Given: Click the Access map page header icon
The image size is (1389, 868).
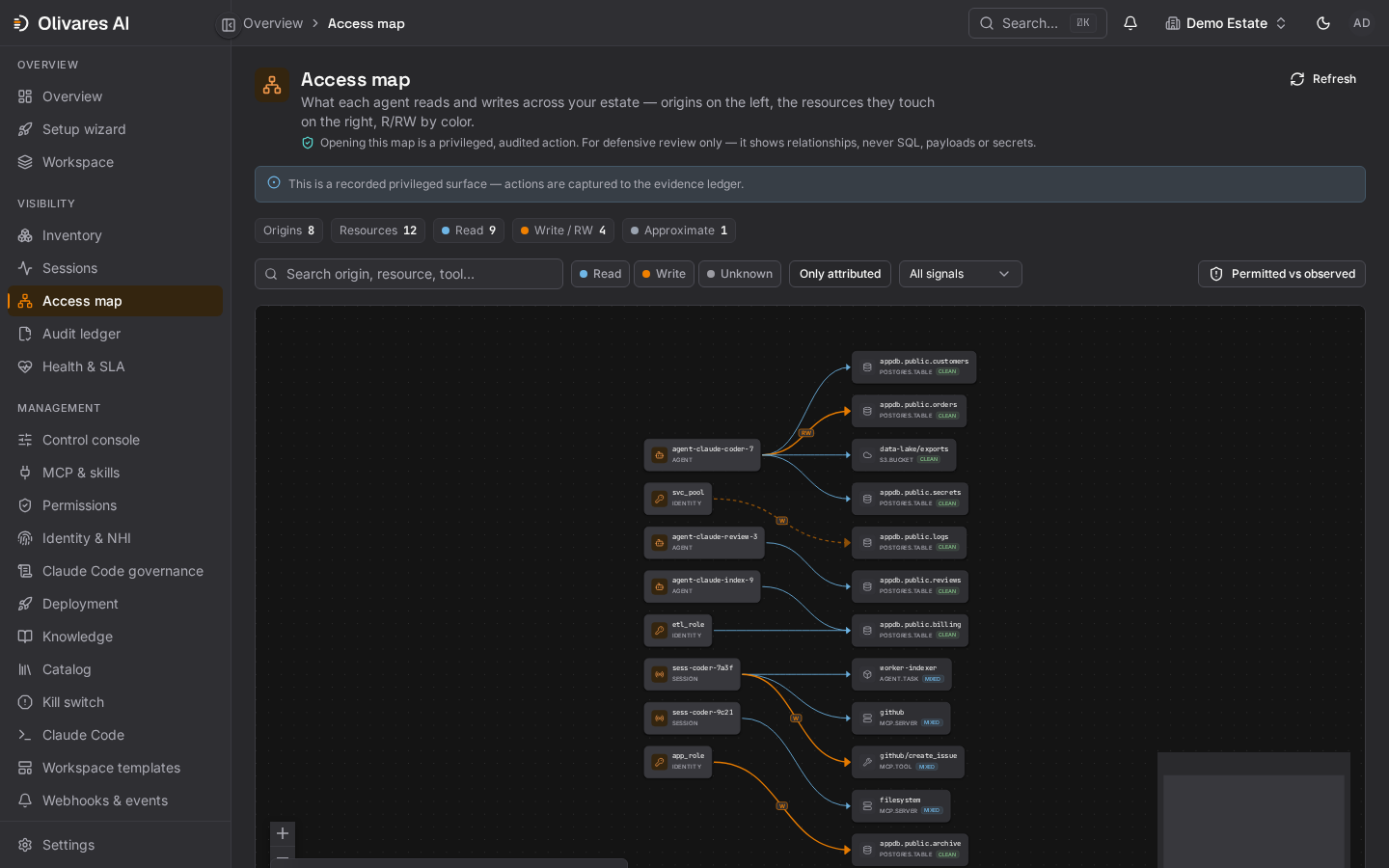Looking at the screenshot, I should 272,85.
